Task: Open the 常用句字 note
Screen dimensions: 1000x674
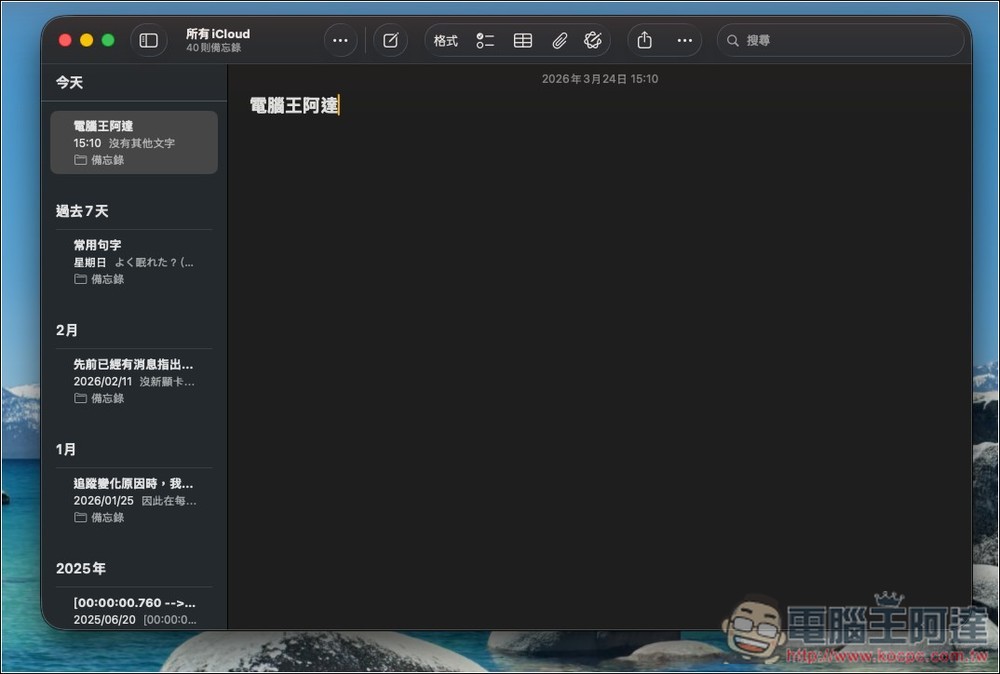Action: coord(134,261)
